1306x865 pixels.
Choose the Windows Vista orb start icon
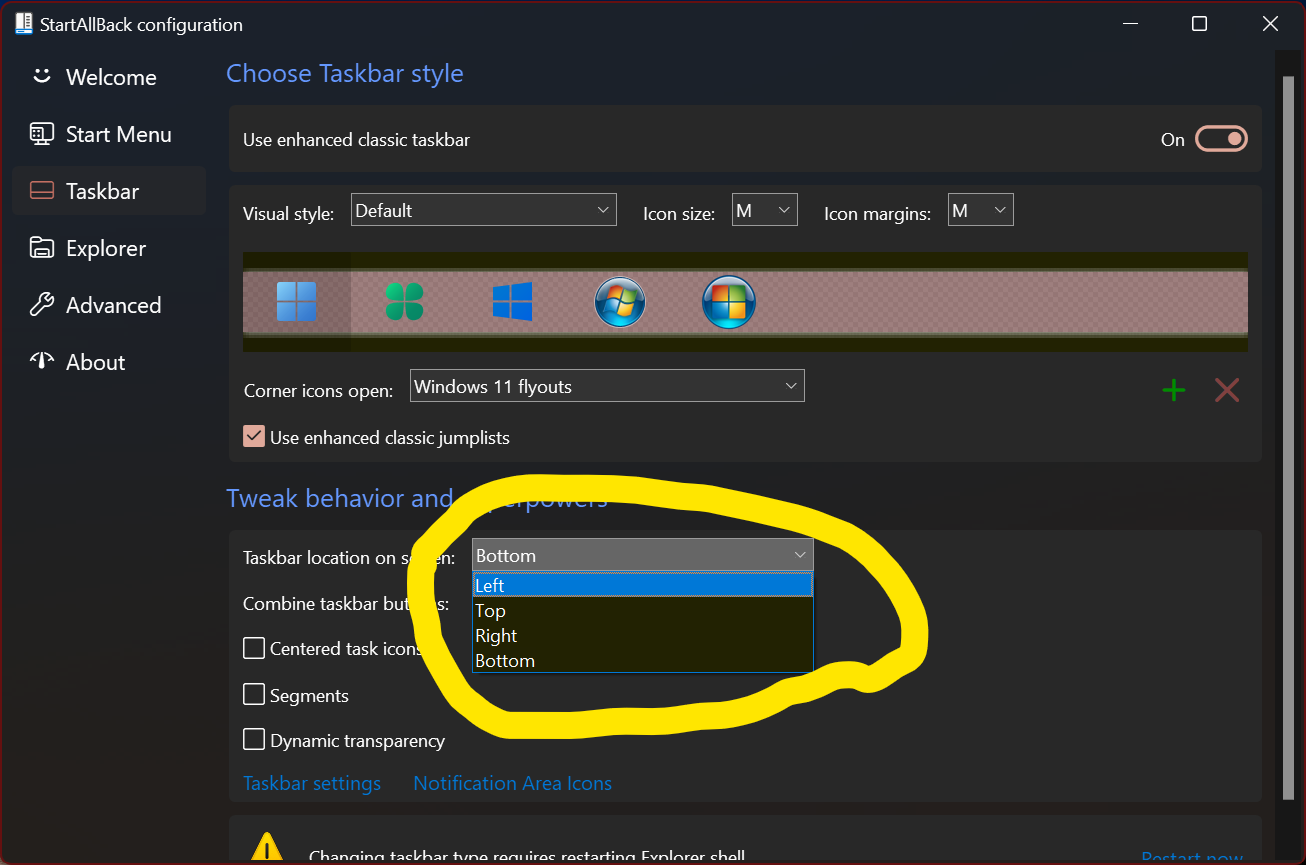(x=729, y=301)
